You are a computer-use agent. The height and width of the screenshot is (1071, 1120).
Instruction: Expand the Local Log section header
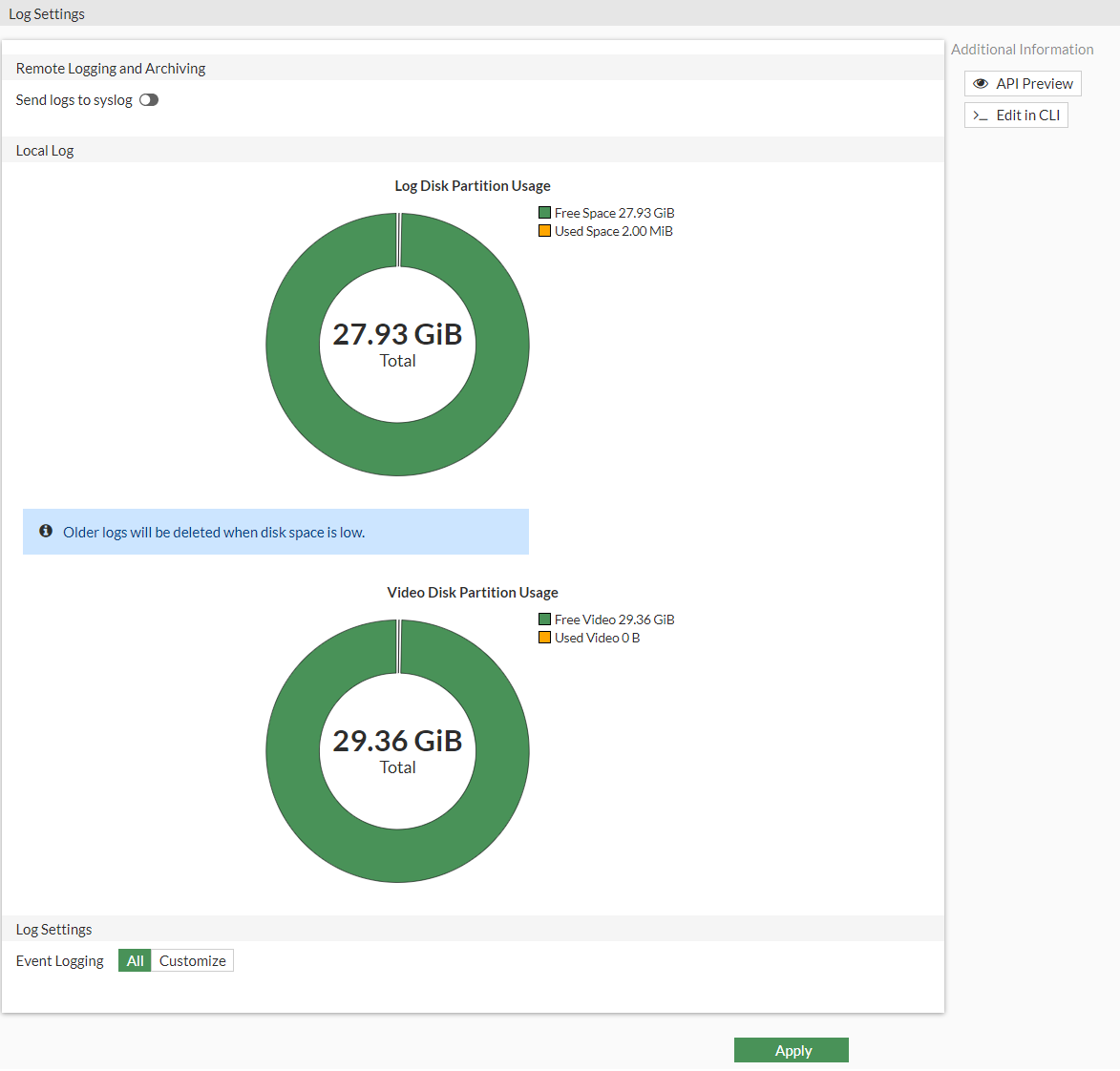click(x=44, y=150)
